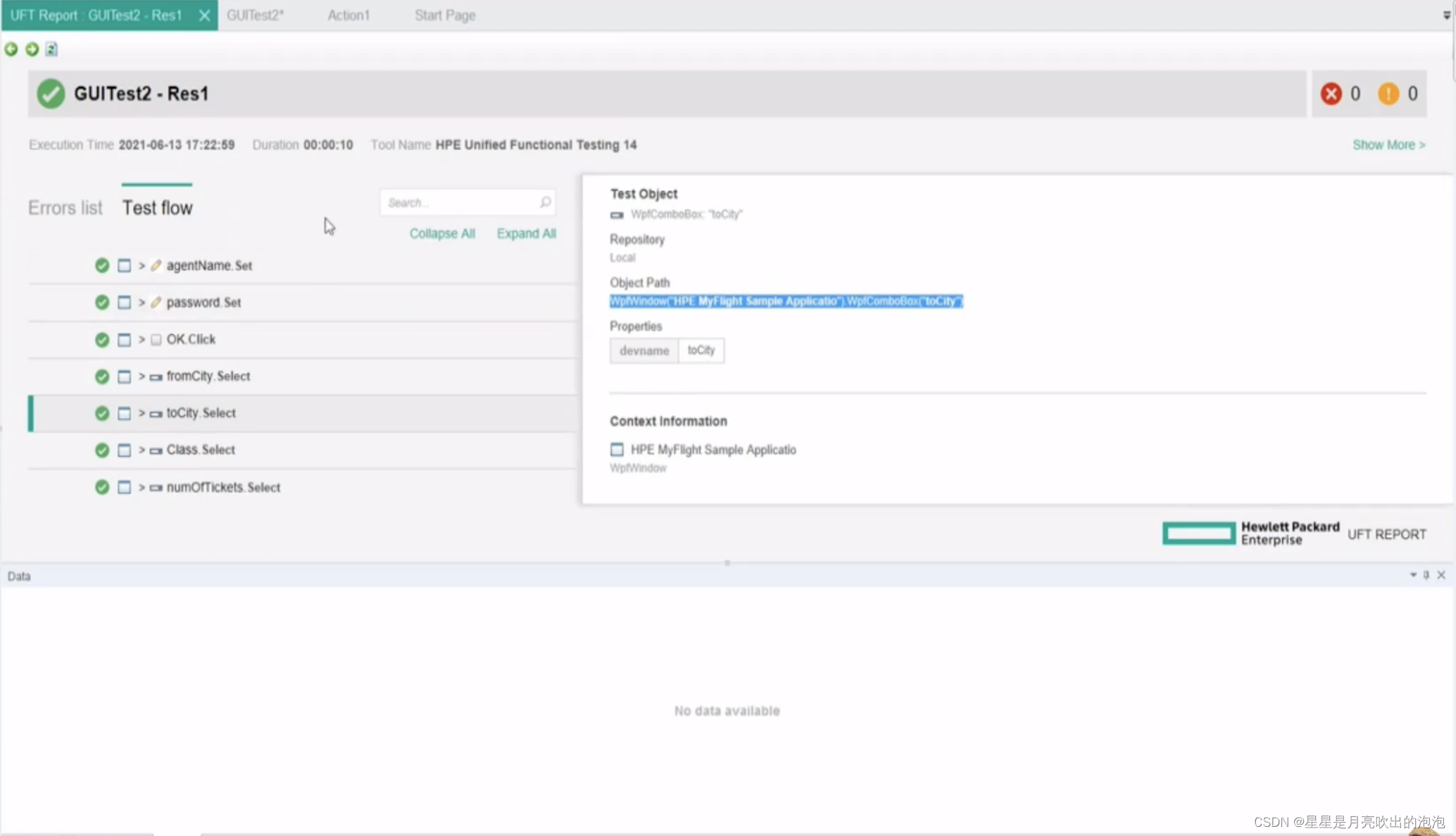Click the orange warning count icon
The image size is (1456, 836).
click(x=1388, y=94)
